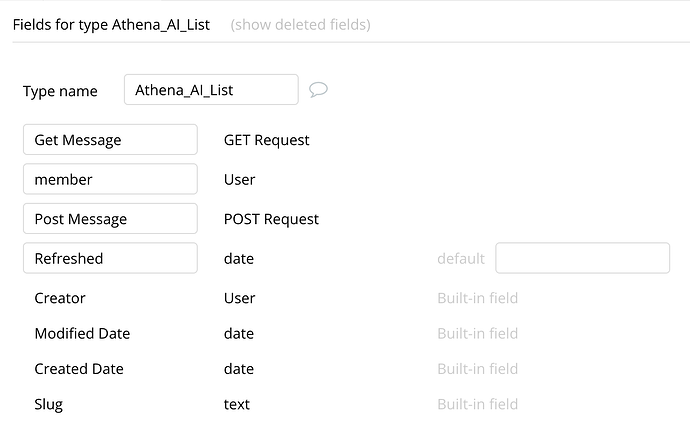
Task: Click the GET Request field type
Action: click(x=267, y=140)
